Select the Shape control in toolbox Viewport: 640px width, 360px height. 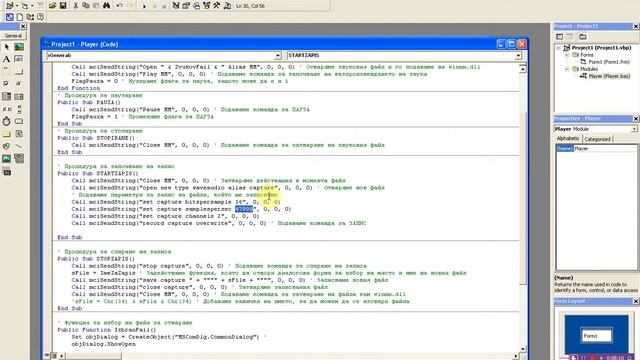[7, 146]
